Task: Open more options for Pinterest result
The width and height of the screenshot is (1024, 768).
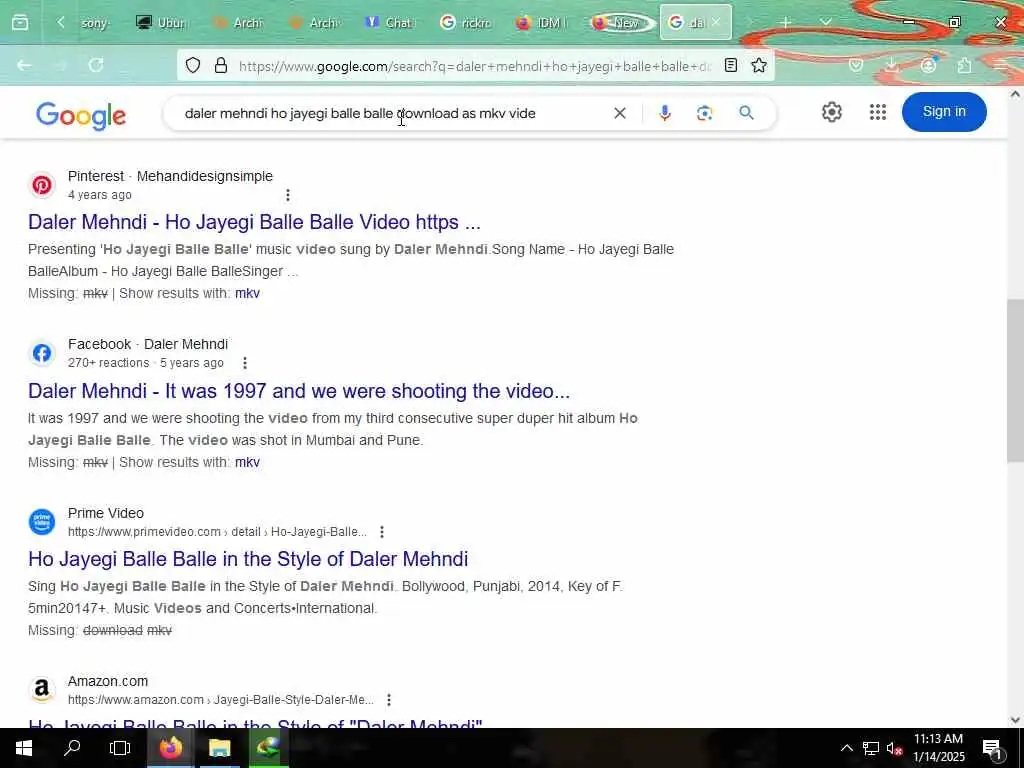Action: pyautogui.click(x=288, y=195)
